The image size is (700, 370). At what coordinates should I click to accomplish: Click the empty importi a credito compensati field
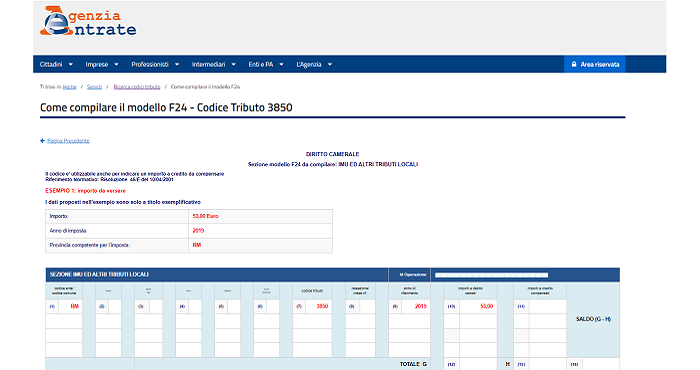(x=547, y=306)
